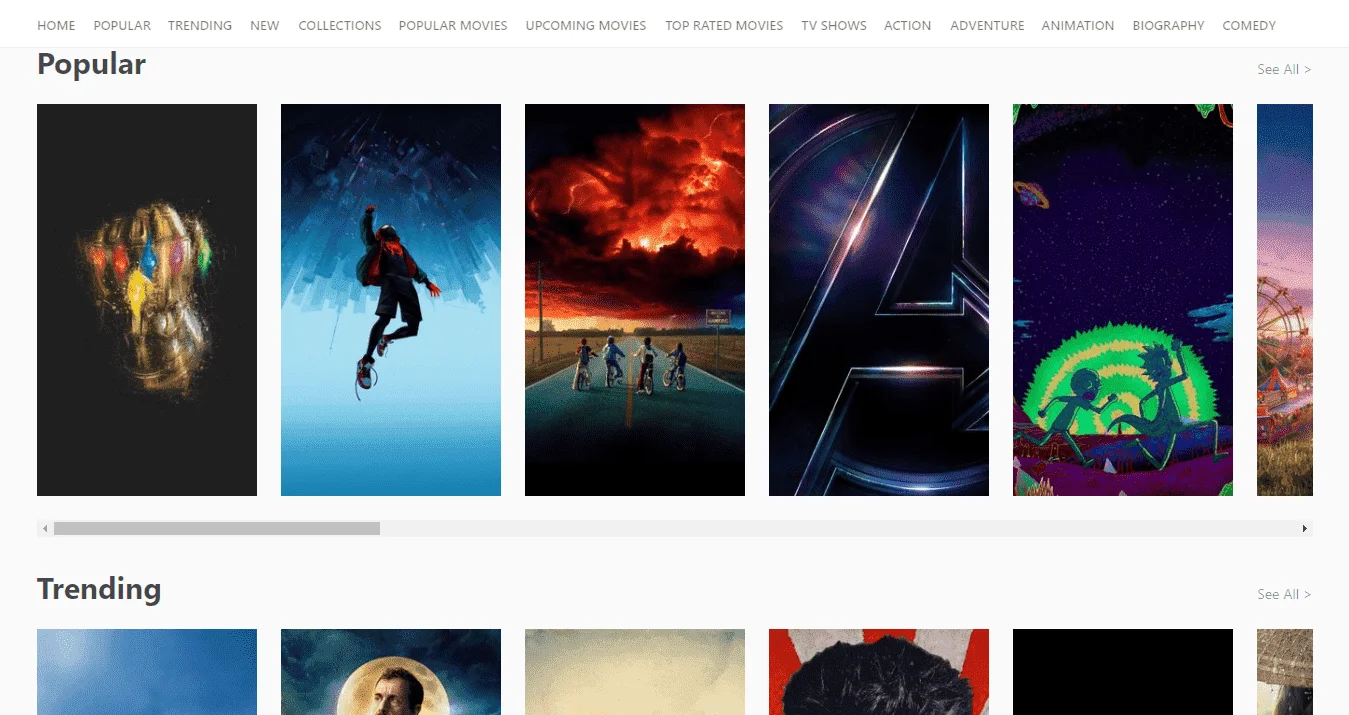Go to the POPULAR nav item
Image resolution: width=1349 pixels, height=715 pixels.
pyautogui.click(x=122, y=25)
